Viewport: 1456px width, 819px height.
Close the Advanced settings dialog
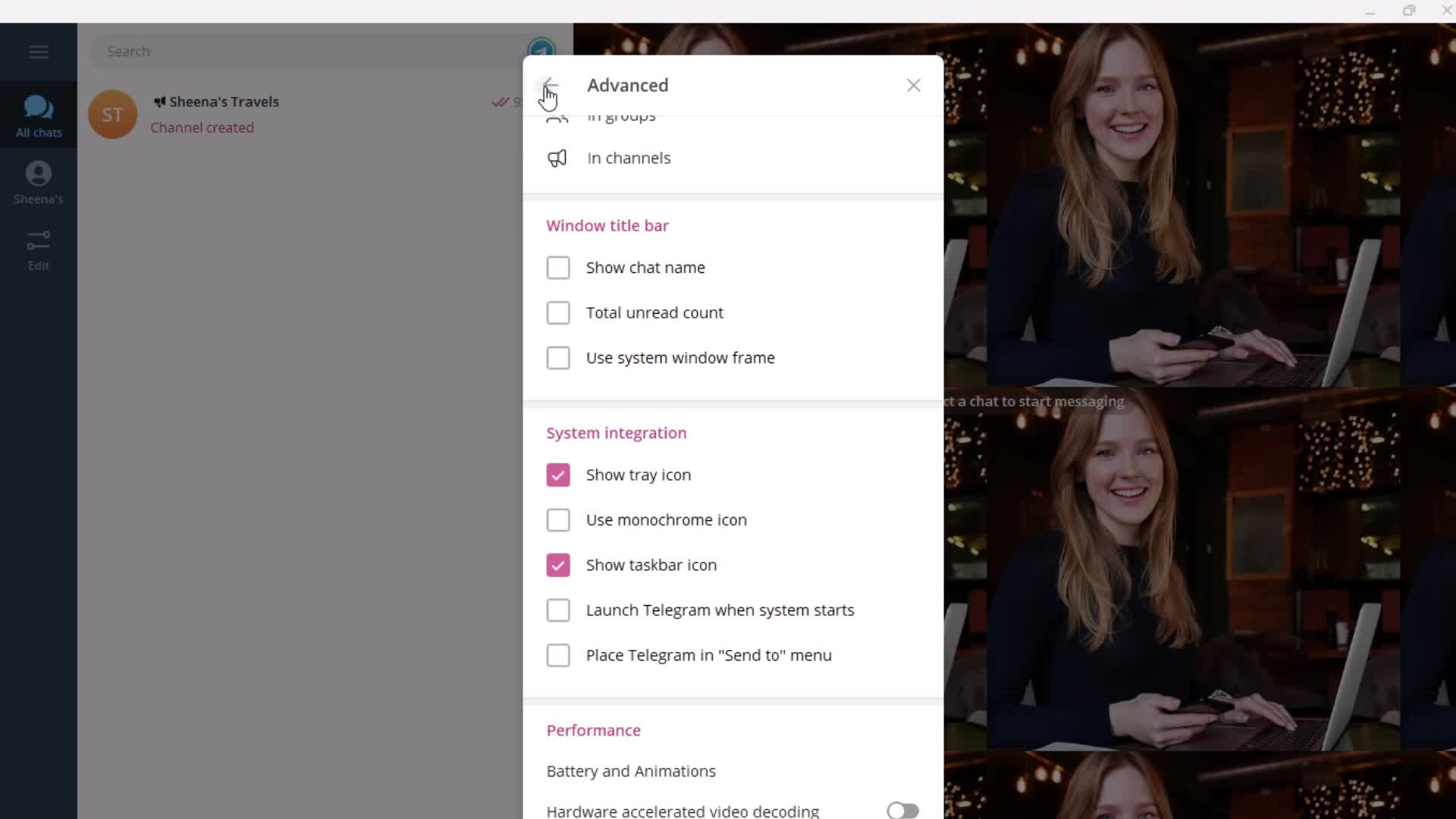click(912, 85)
